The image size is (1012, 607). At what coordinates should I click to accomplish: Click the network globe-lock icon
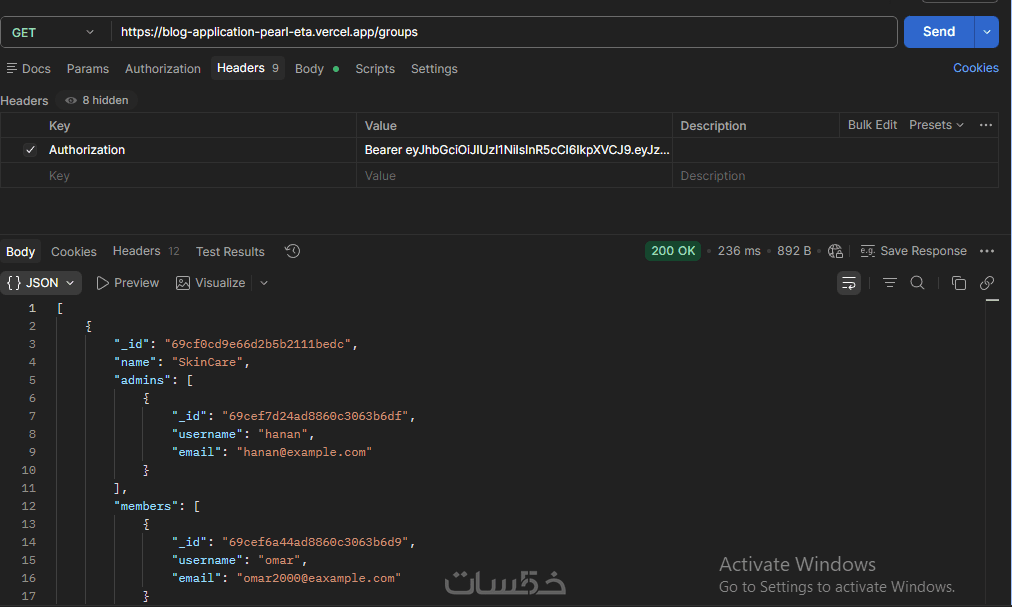click(835, 251)
